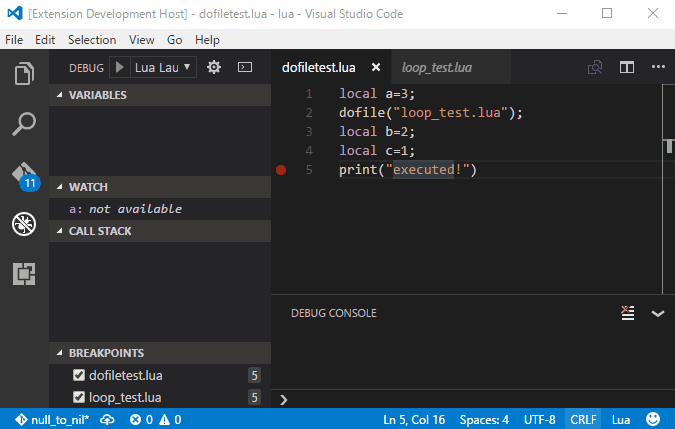Click the line badge 5 beside loop_test.lua breakpoint

(254, 397)
